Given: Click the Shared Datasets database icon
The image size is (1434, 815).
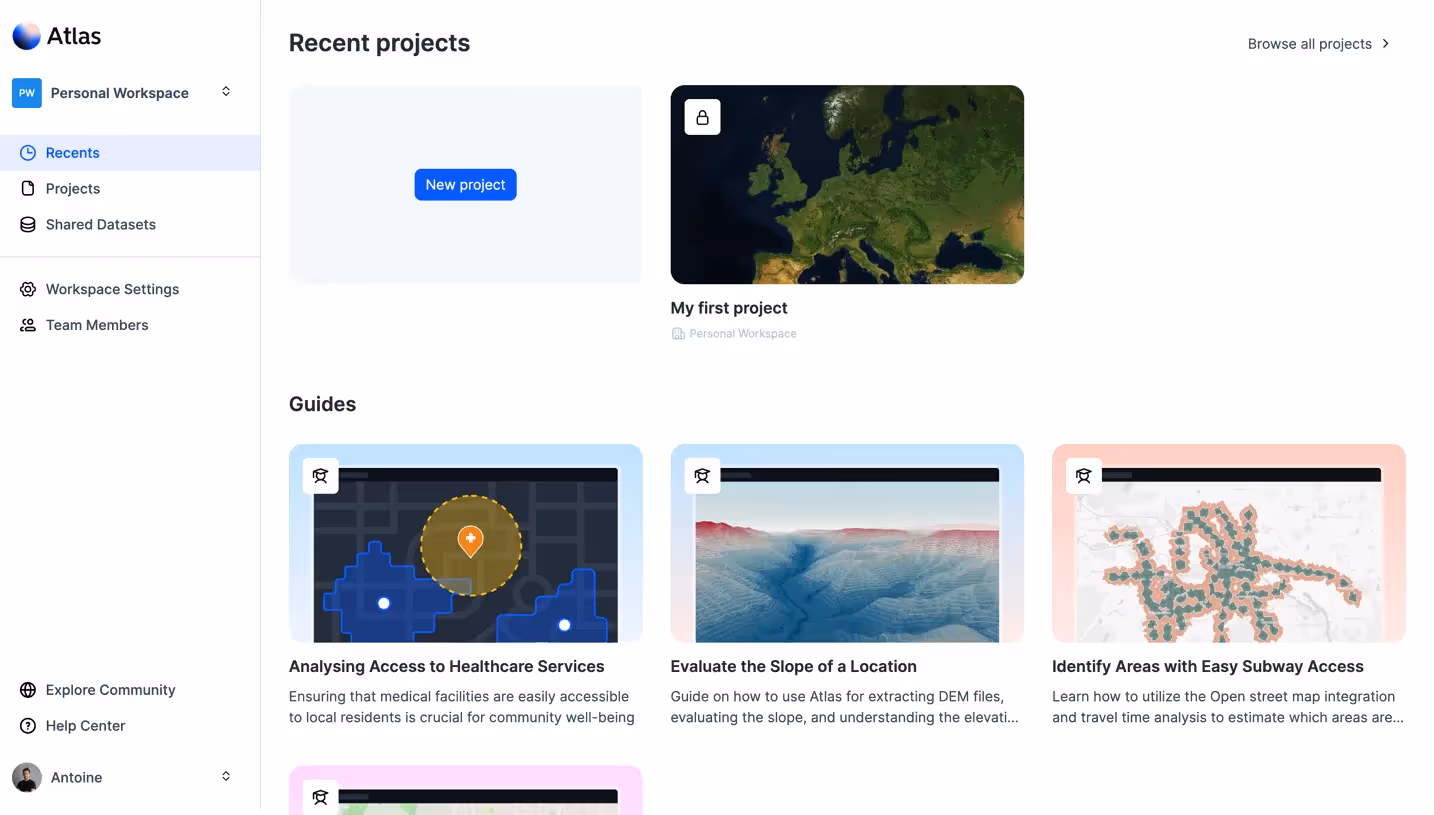Looking at the screenshot, I should point(27,224).
